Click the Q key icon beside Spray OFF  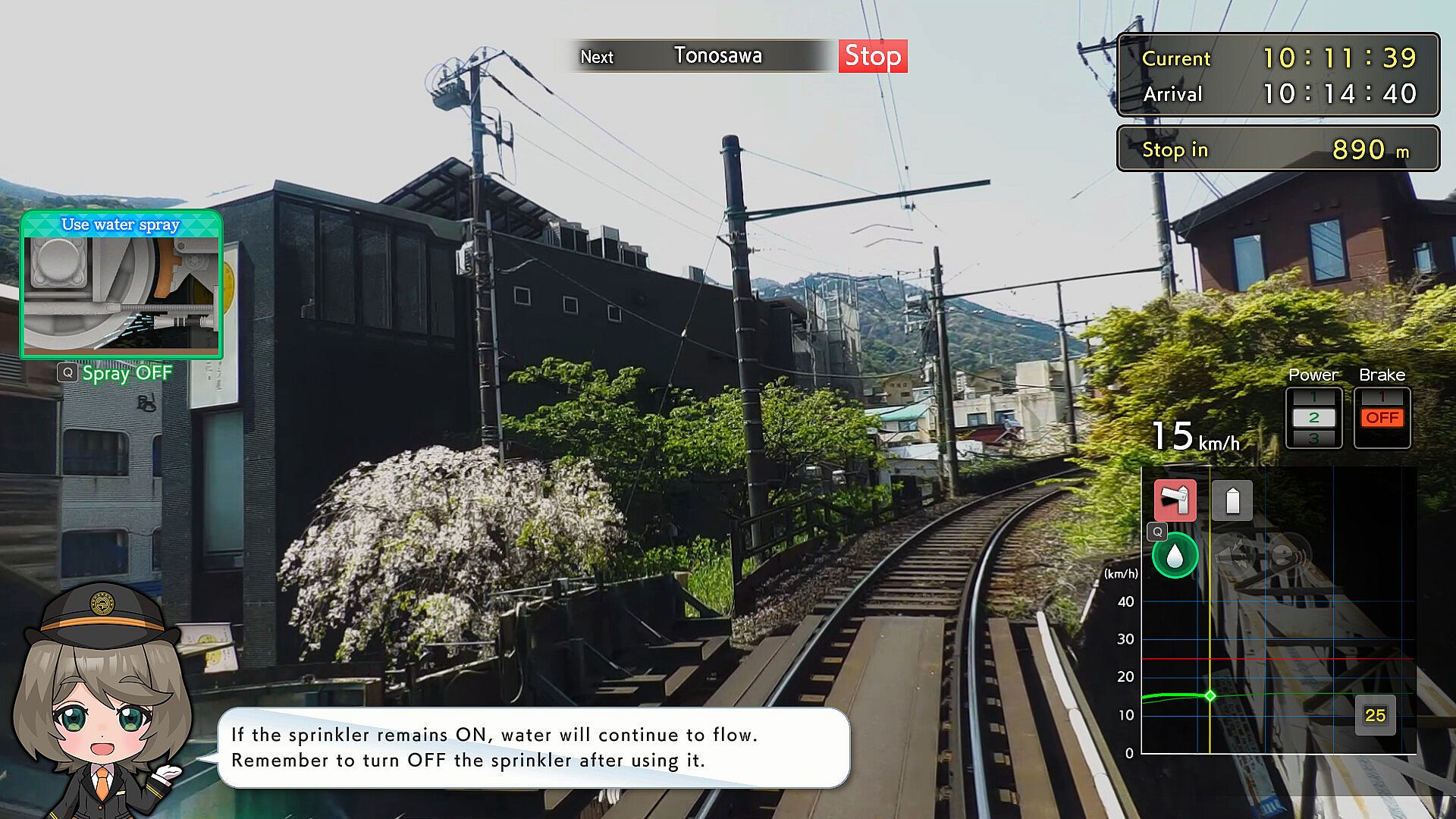coord(67,372)
